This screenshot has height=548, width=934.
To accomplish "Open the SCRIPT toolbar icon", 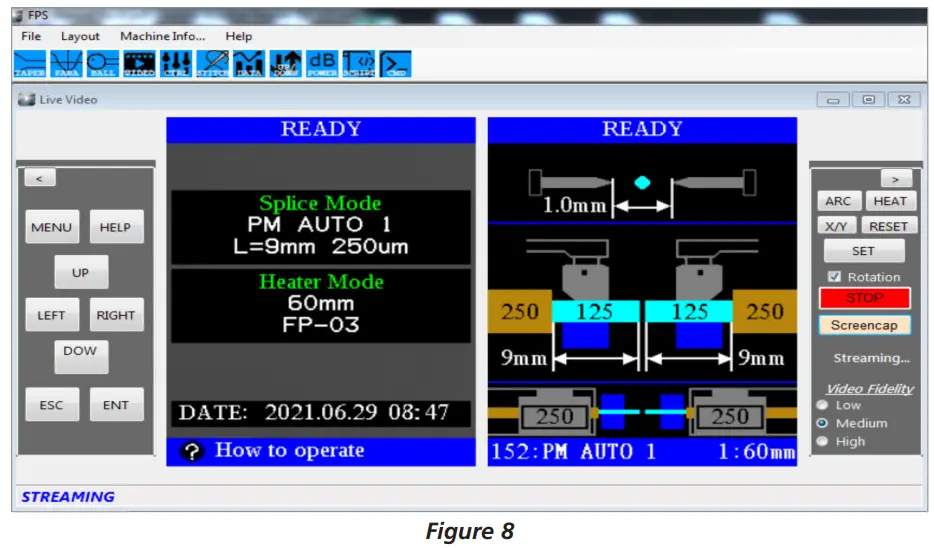I will (x=359, y=64).
